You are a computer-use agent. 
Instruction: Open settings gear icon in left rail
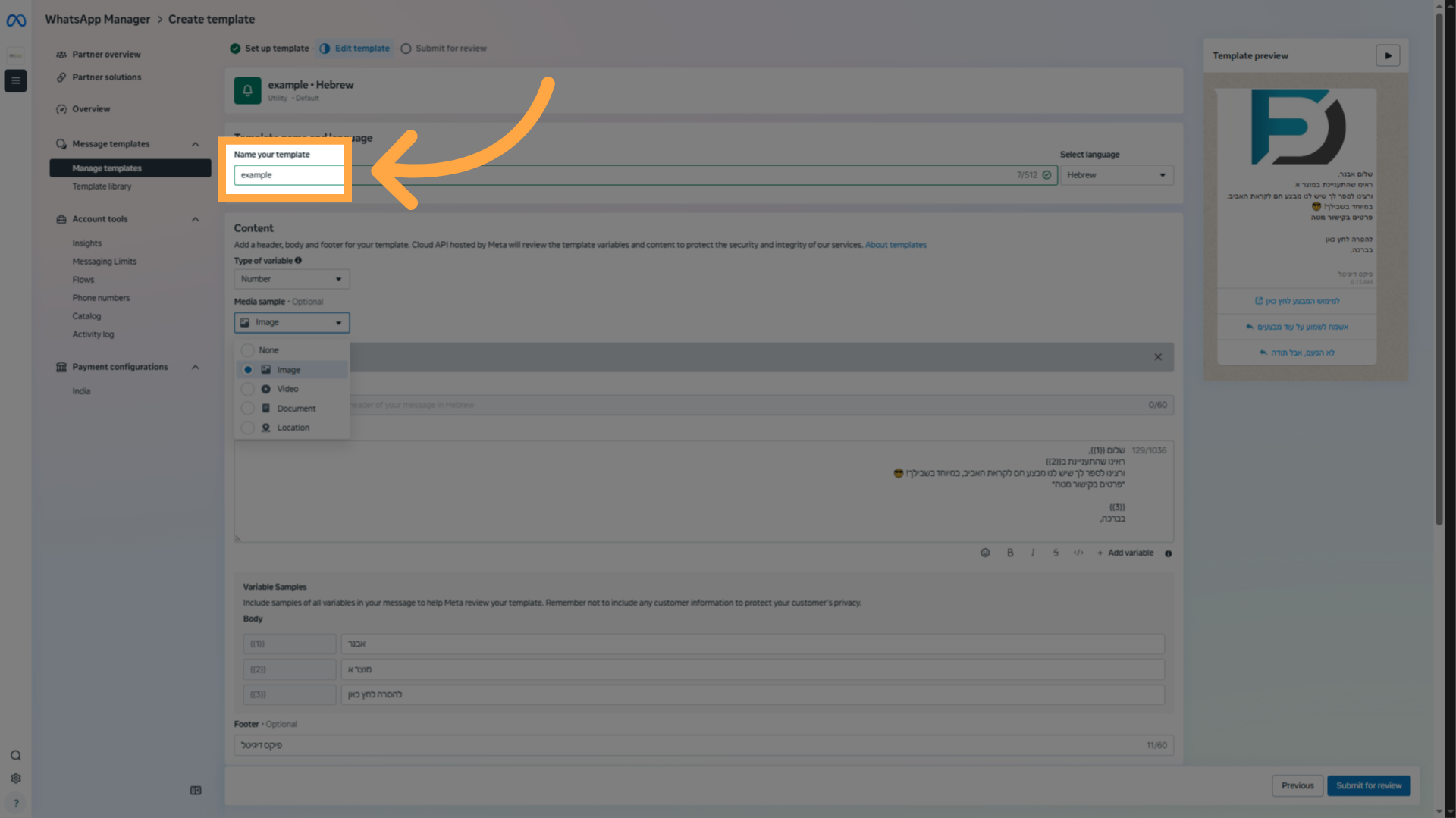[16, 779]
